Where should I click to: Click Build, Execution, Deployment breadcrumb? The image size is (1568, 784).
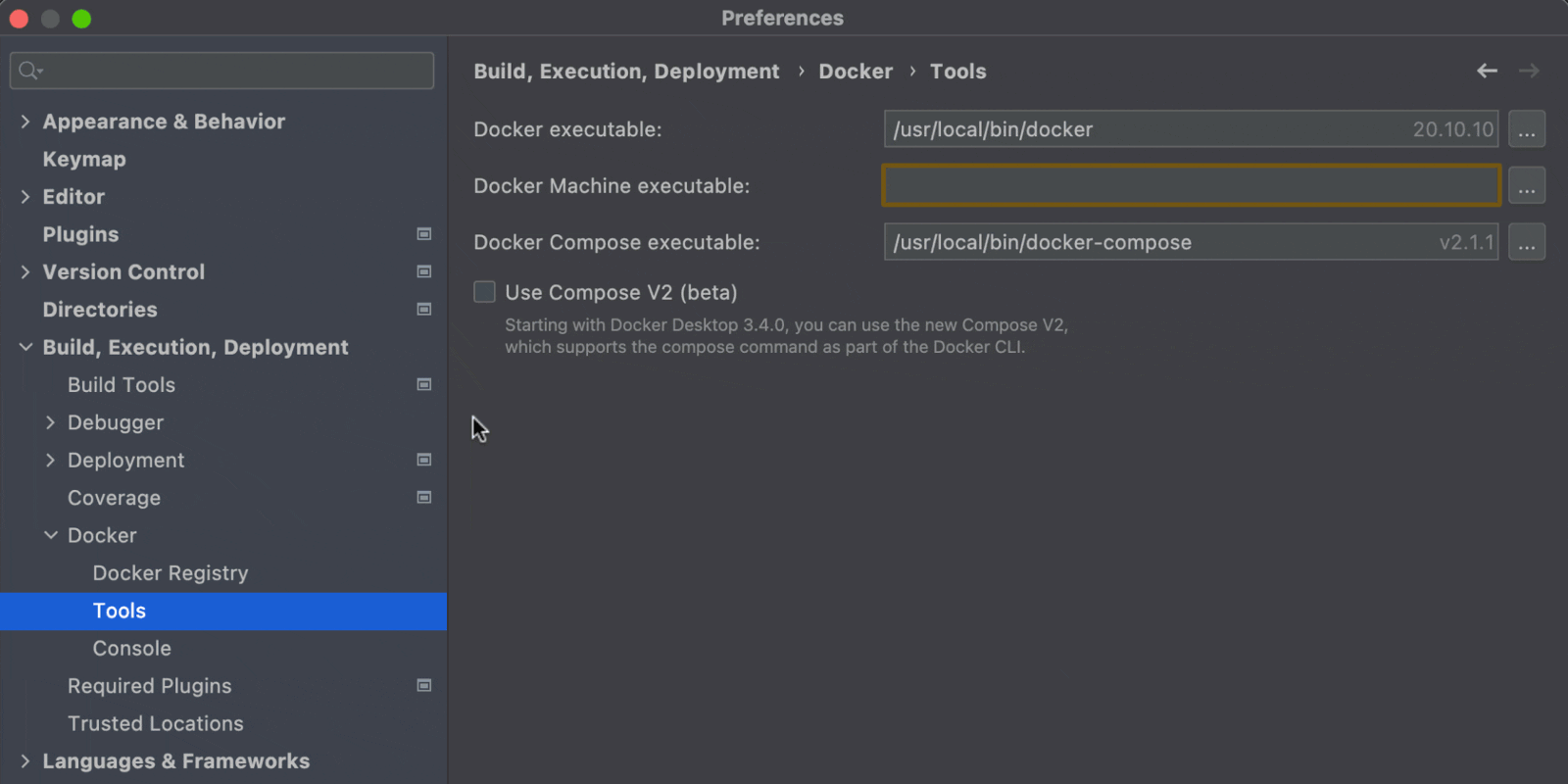pyautogui.click(x=626, y=72)
